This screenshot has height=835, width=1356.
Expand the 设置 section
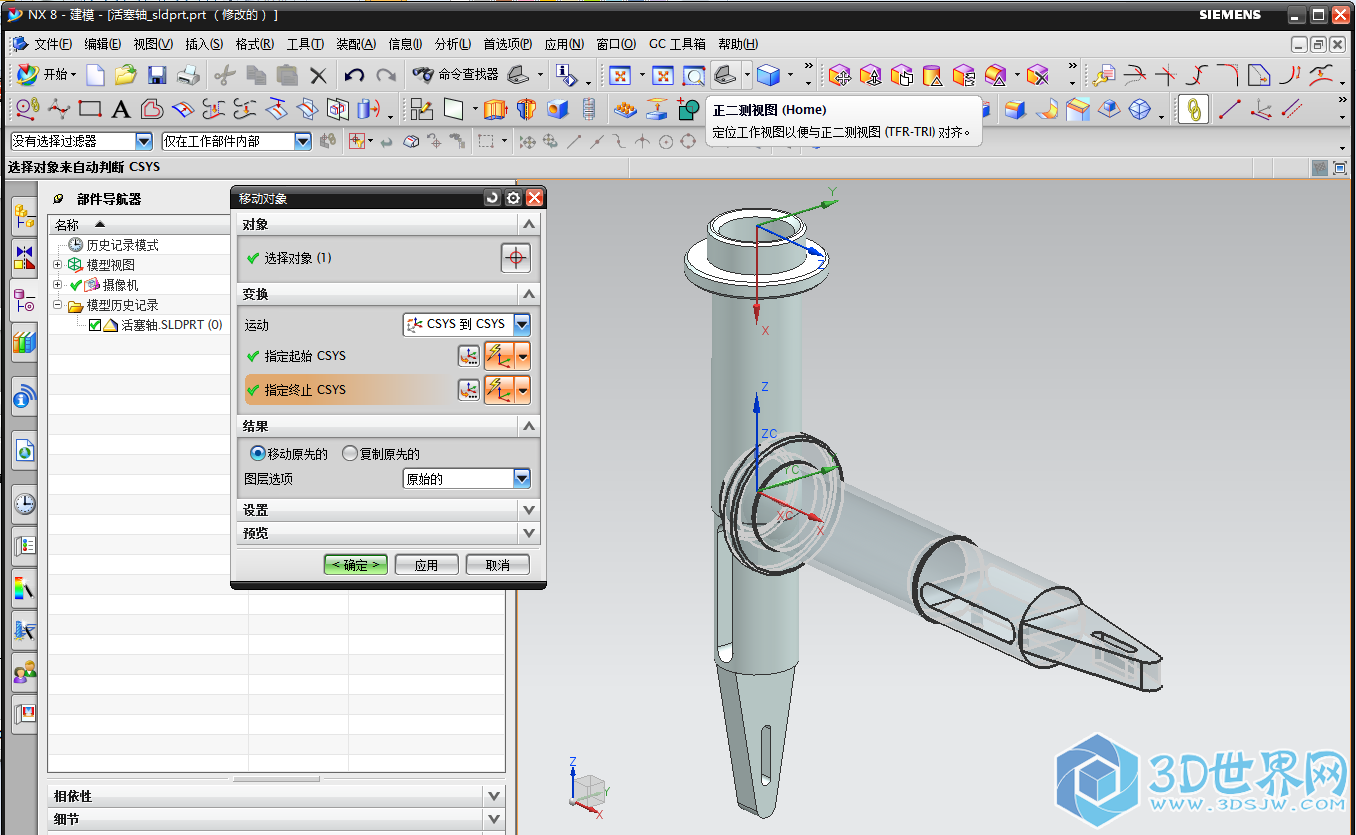click(529, 510)
